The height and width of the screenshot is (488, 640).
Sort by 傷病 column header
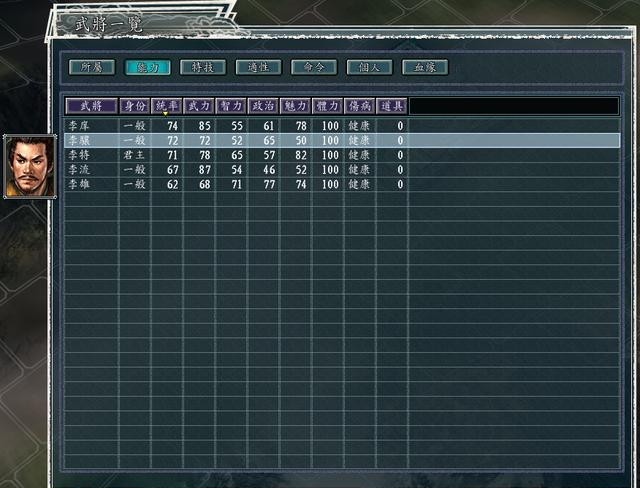[360, 106]
